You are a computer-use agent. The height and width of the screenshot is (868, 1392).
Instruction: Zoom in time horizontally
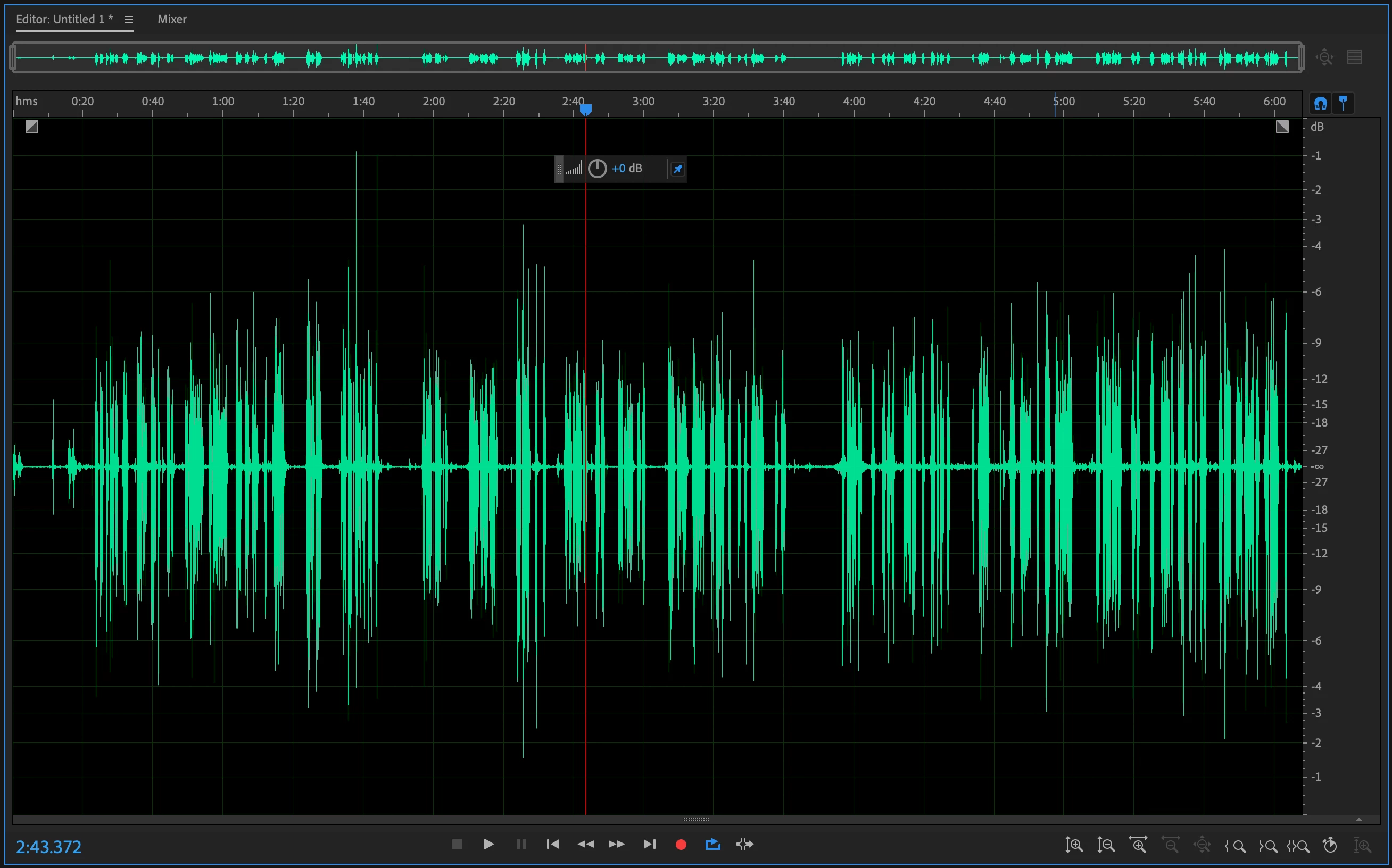pyautogui.click(x=1138, y=845)
